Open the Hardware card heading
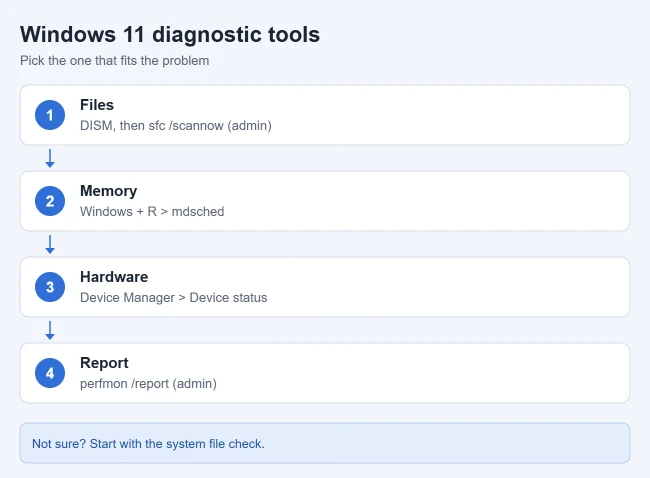The image size is (650, 478). coord(114,277)
